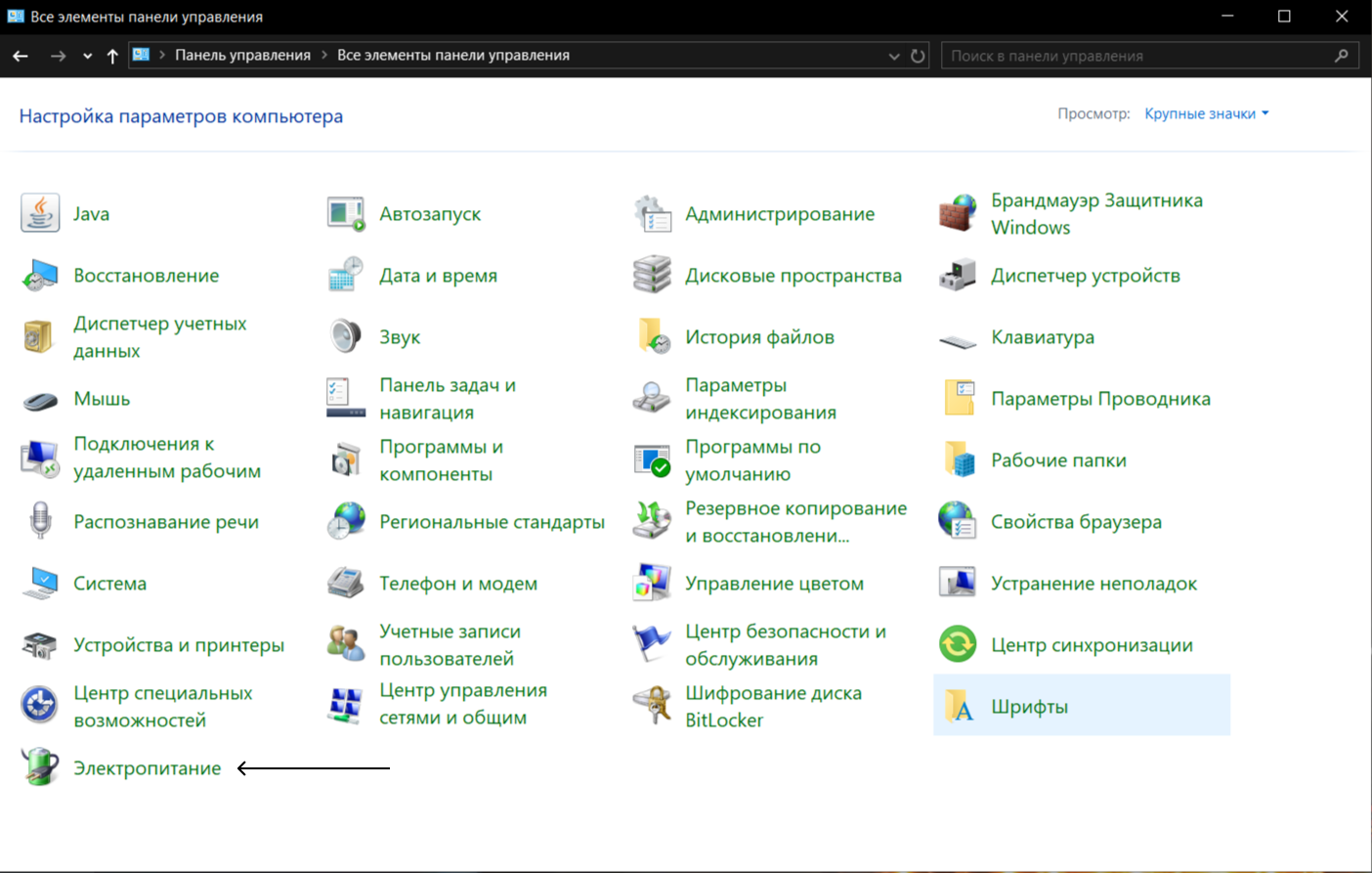Open the Java control panel icon
The width and height of the screenshot is (1372, 873).
40,213
